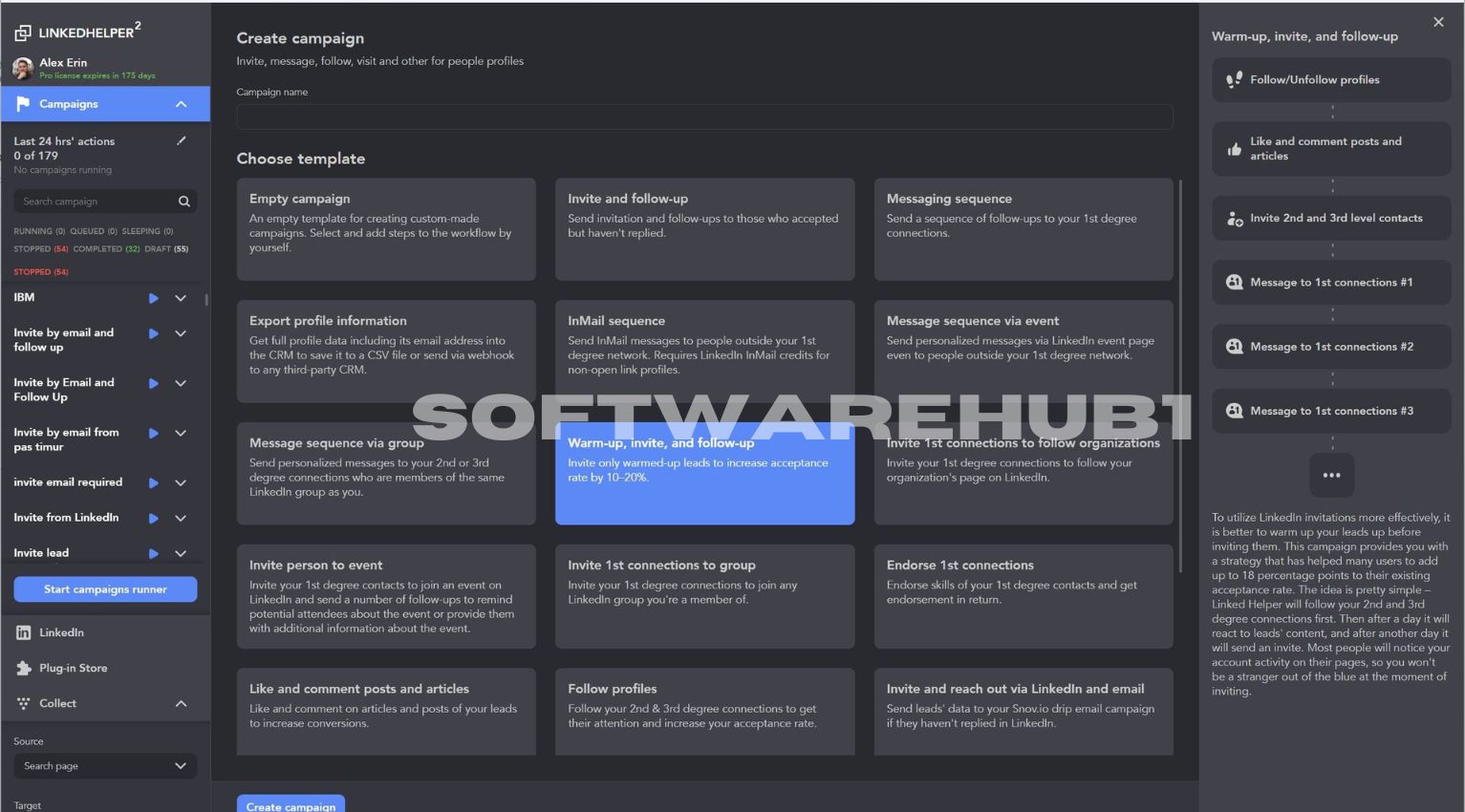Viewport: 1465px width, 812px height.
Task: Select Endorse 1st connections template
Action: click(x=1023, y=597)
